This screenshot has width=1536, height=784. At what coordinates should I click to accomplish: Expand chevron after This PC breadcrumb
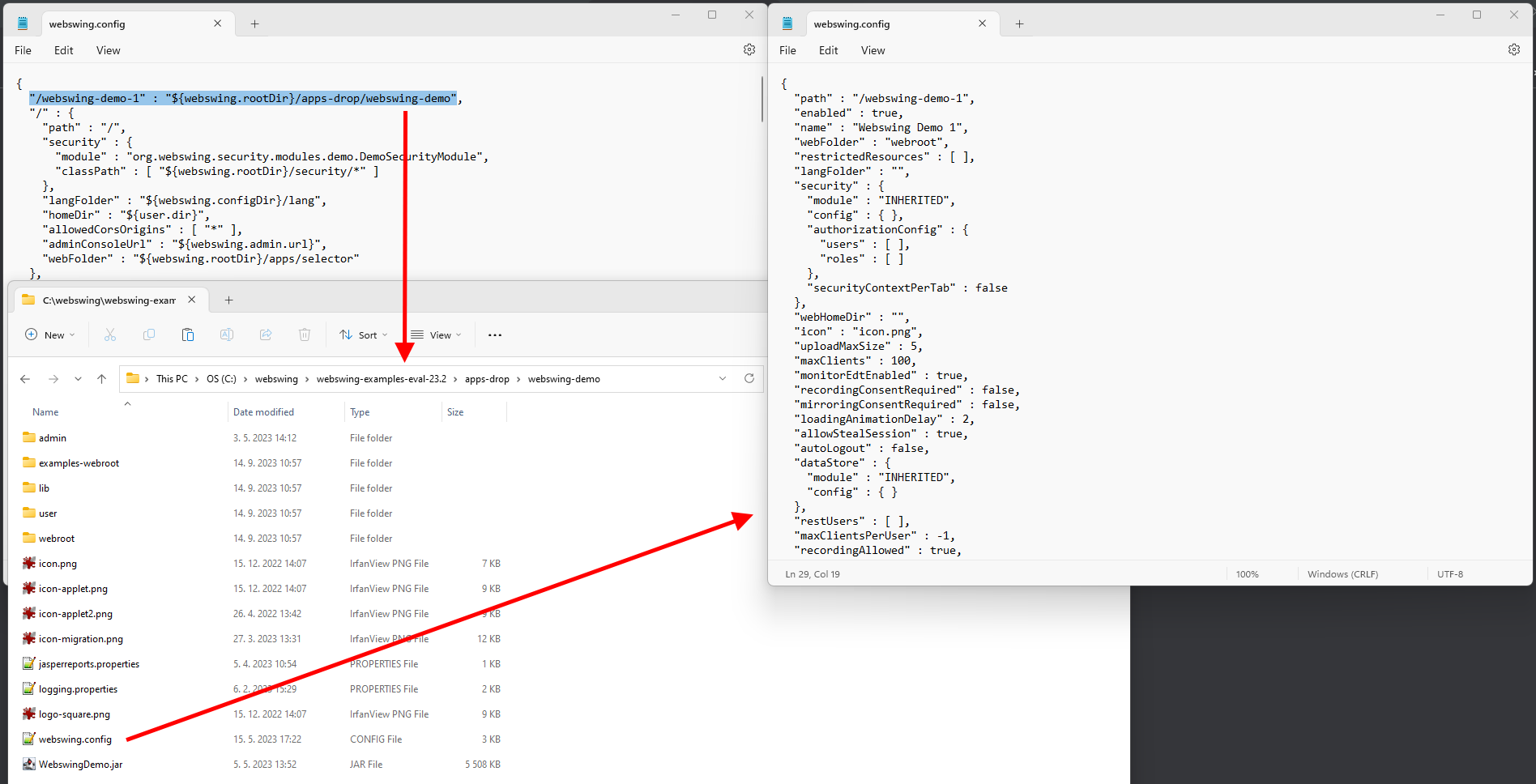point(197,378)
